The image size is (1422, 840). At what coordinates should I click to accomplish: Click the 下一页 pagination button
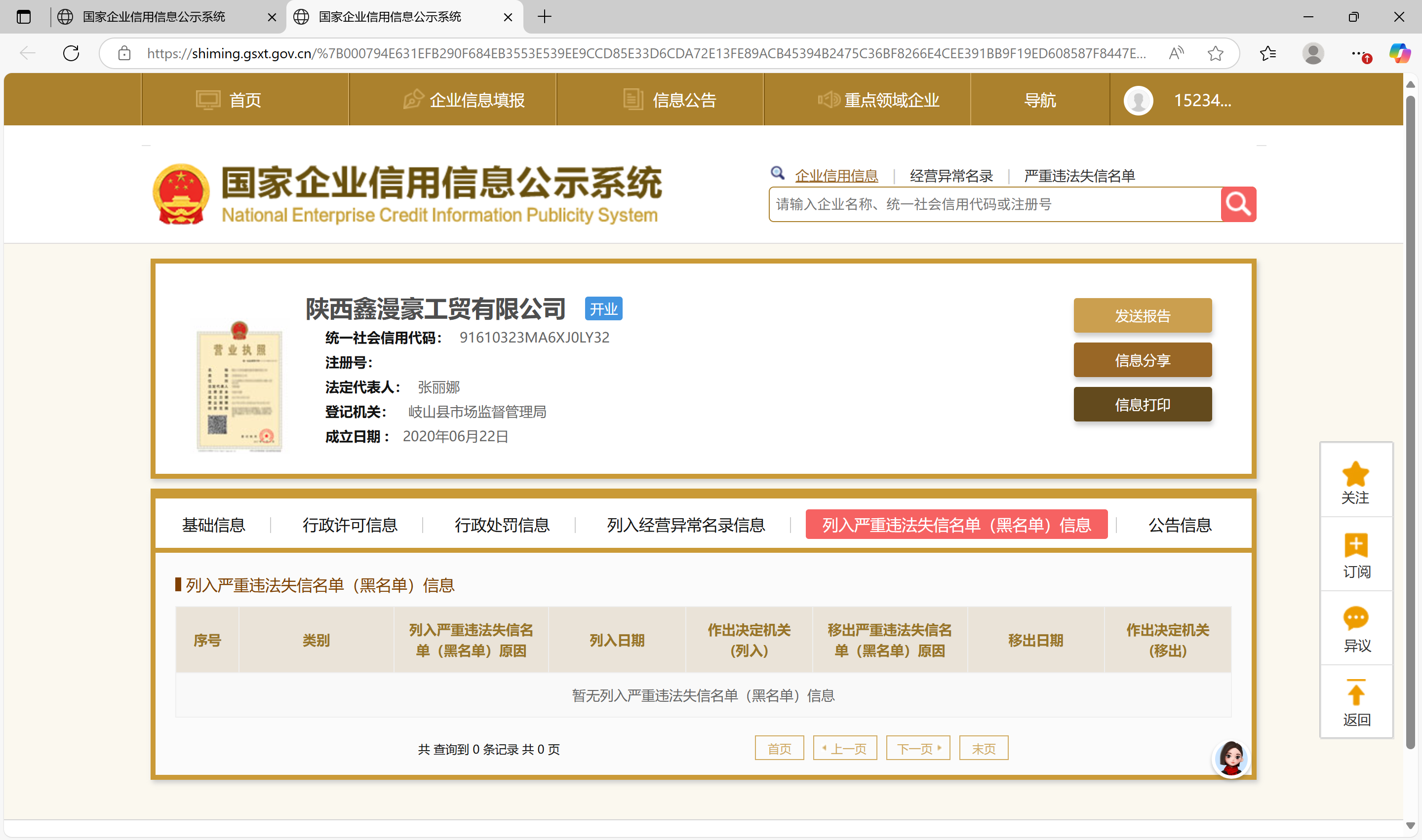pos(917,748)
